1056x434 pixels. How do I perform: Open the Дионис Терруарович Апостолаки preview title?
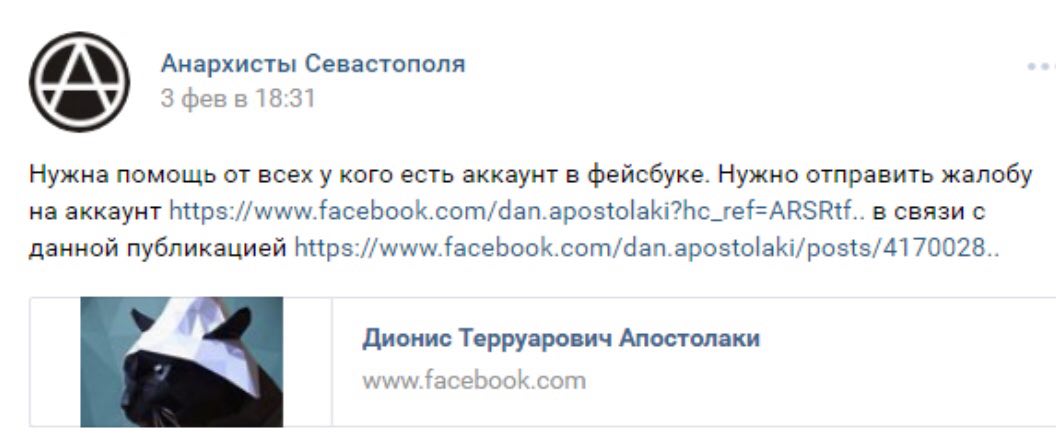[561, 338]
